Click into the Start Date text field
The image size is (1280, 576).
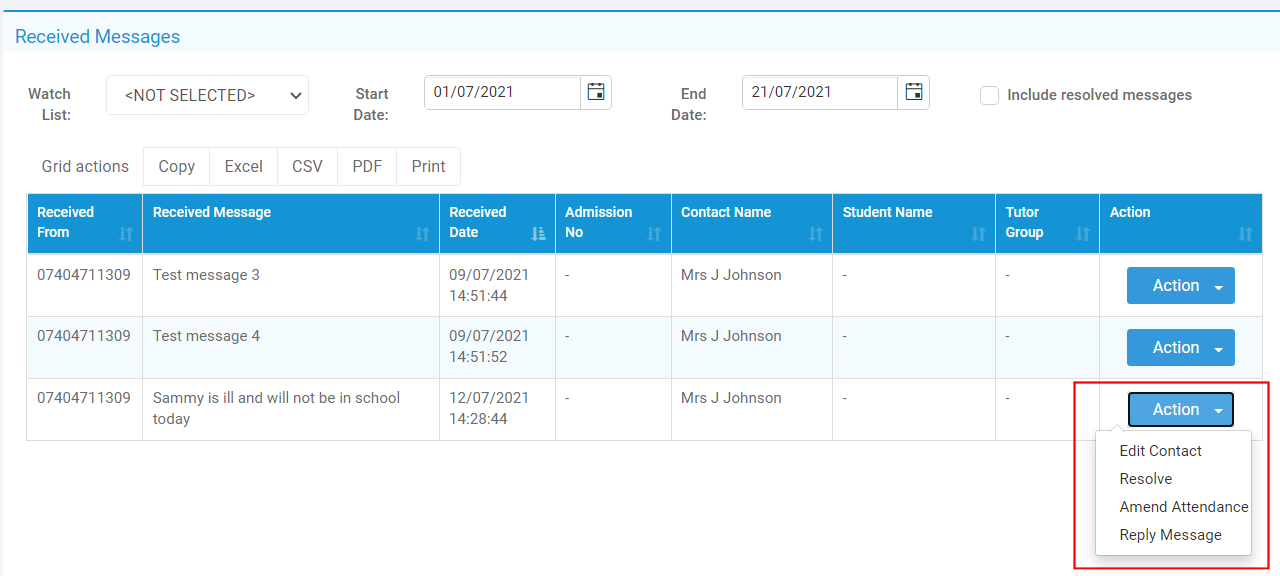coord(502,92)
